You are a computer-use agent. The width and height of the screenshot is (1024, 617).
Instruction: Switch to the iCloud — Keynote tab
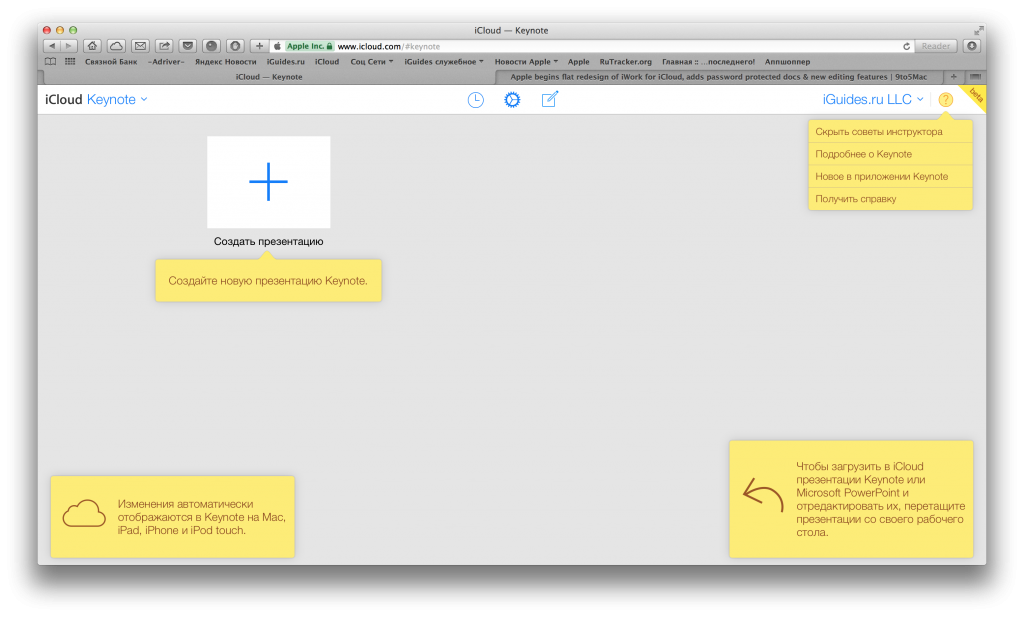pos(268,77)
